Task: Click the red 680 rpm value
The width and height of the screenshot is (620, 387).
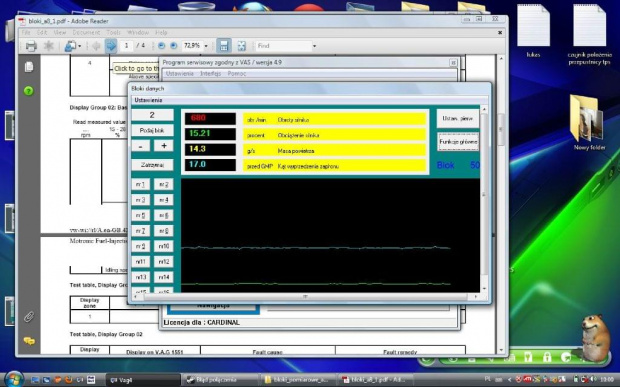Action: click(210, 118)
